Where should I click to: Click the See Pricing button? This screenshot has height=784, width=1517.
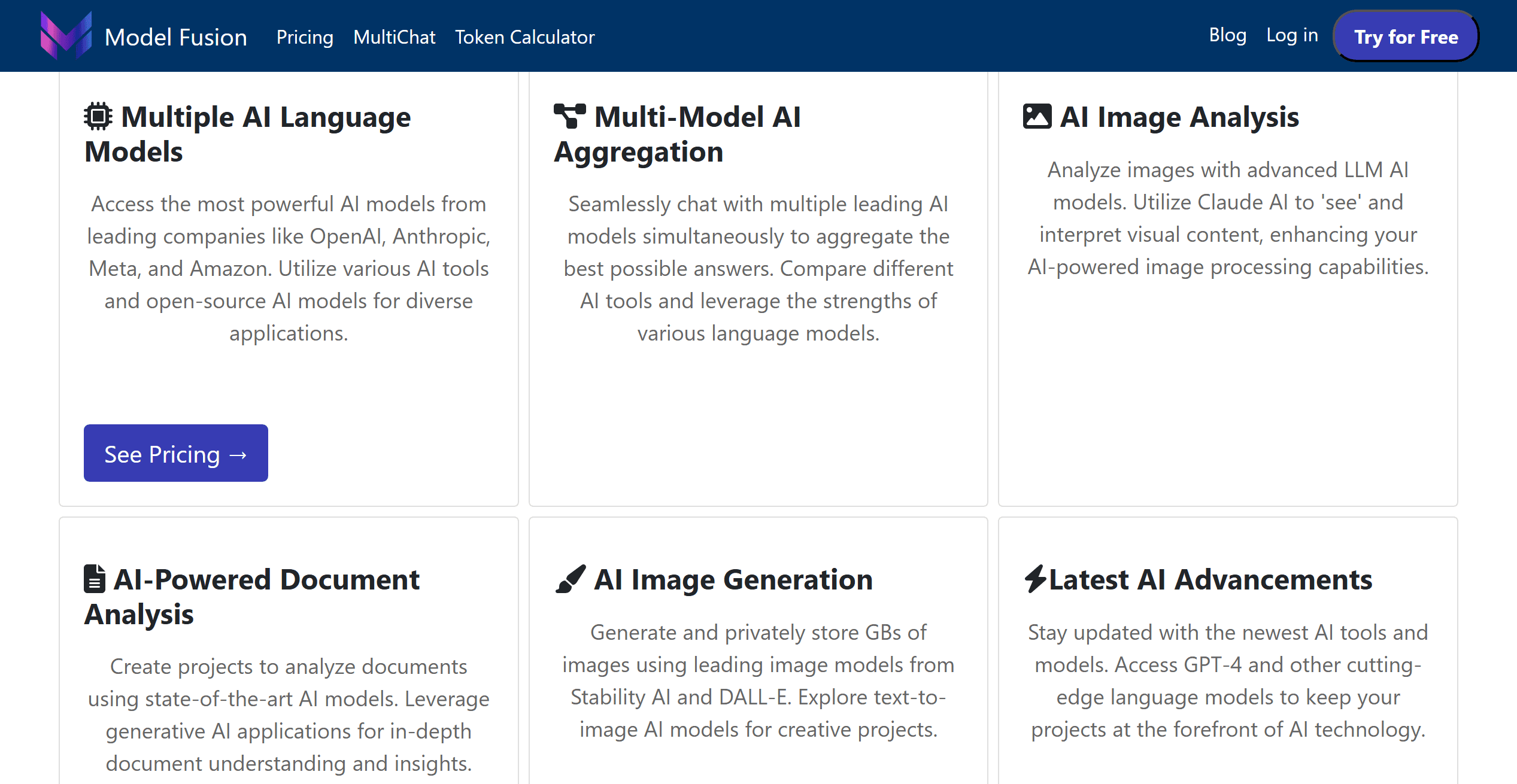175,454
